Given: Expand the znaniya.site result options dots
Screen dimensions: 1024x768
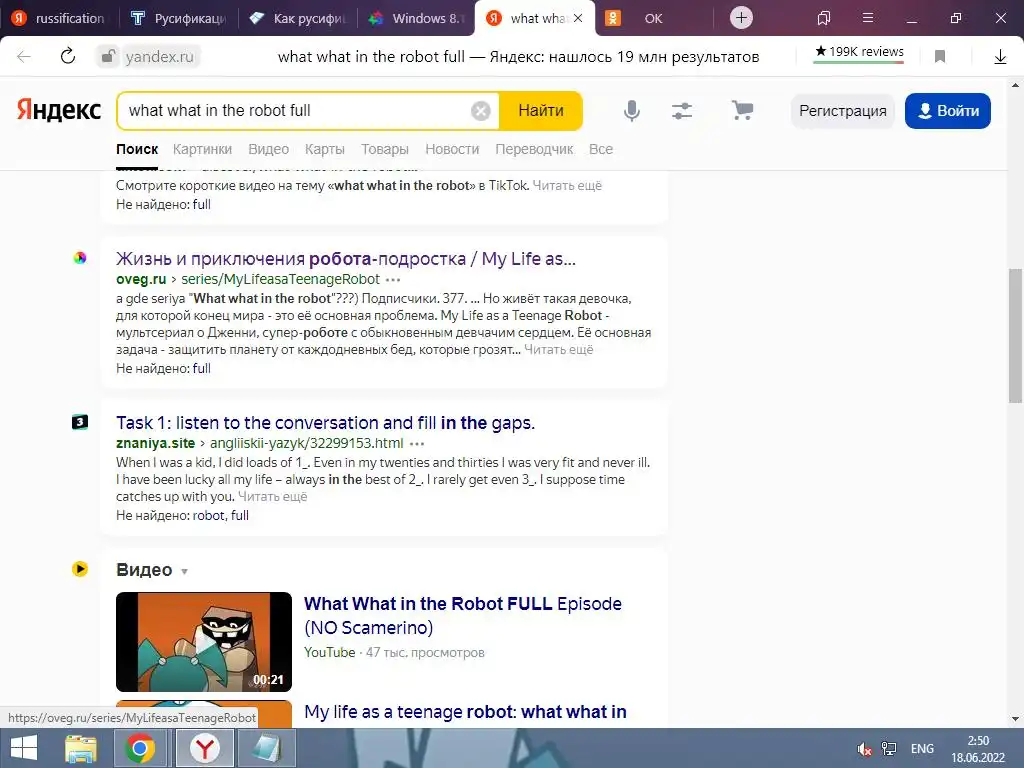Looking at the screenshot, I should click(417, 443).
